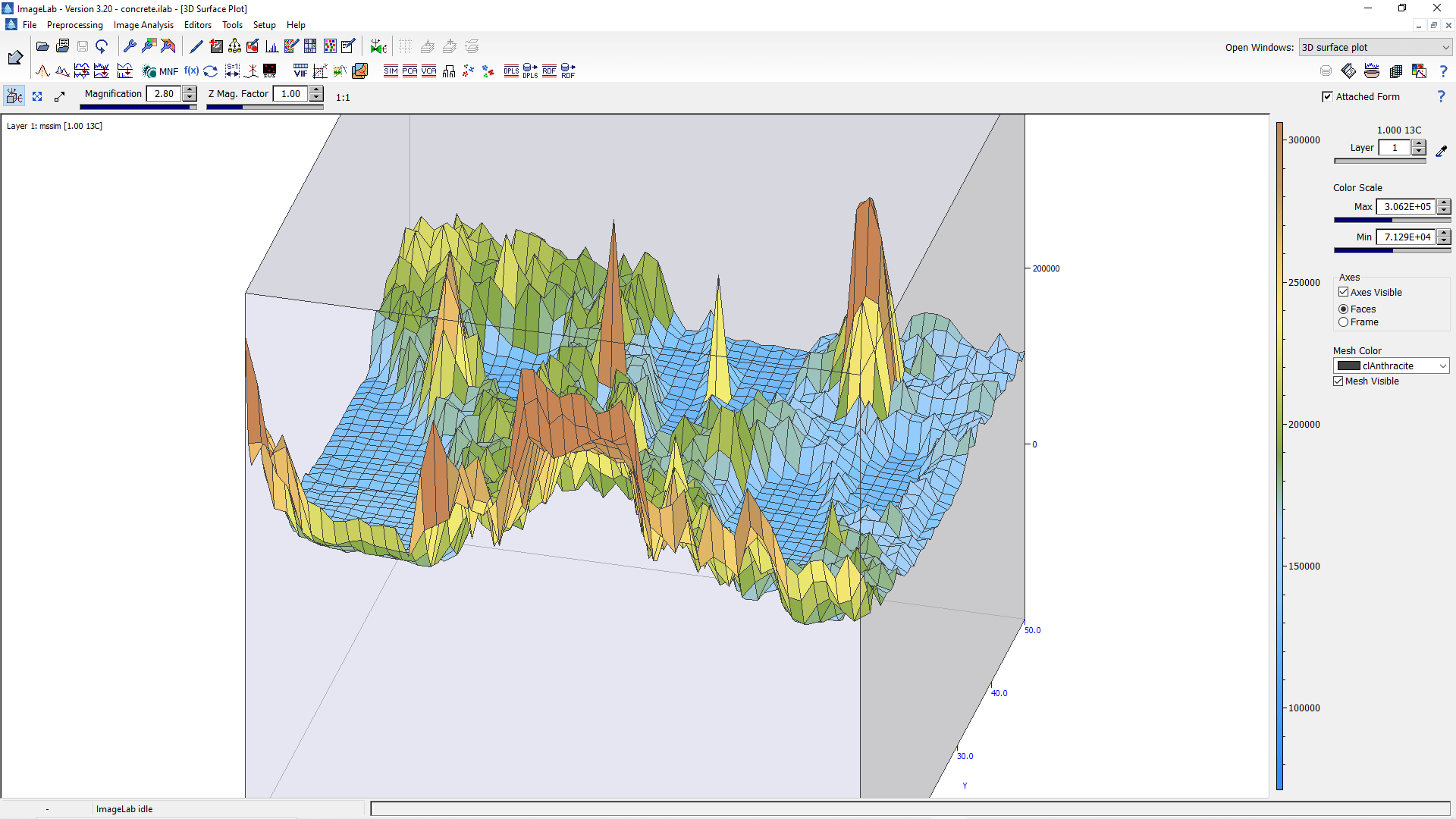Click the colored squares mosaic icon
1456x819 pixels.
click(x=330, y=47)
